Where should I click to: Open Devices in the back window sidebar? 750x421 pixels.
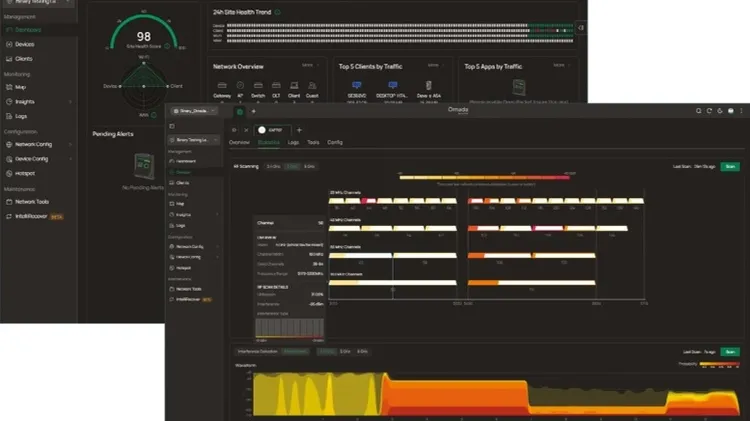click(26, 45)
